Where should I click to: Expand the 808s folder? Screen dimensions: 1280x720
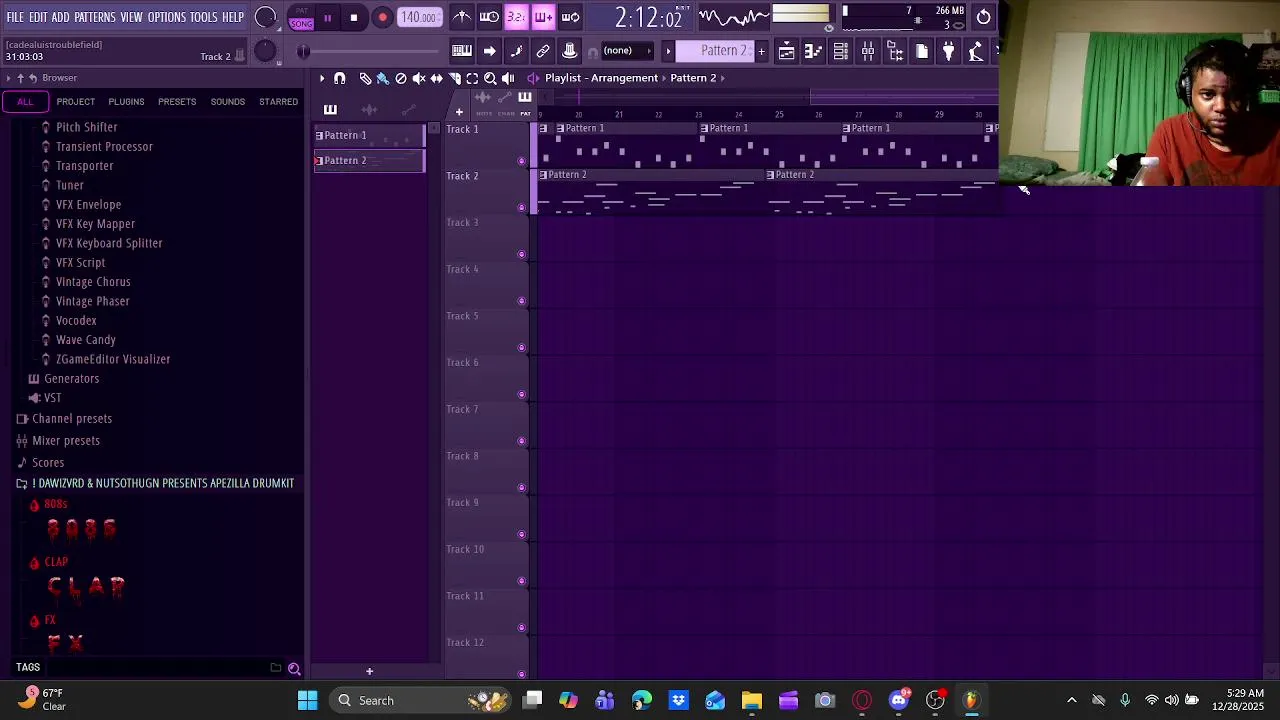click(55, 505)
